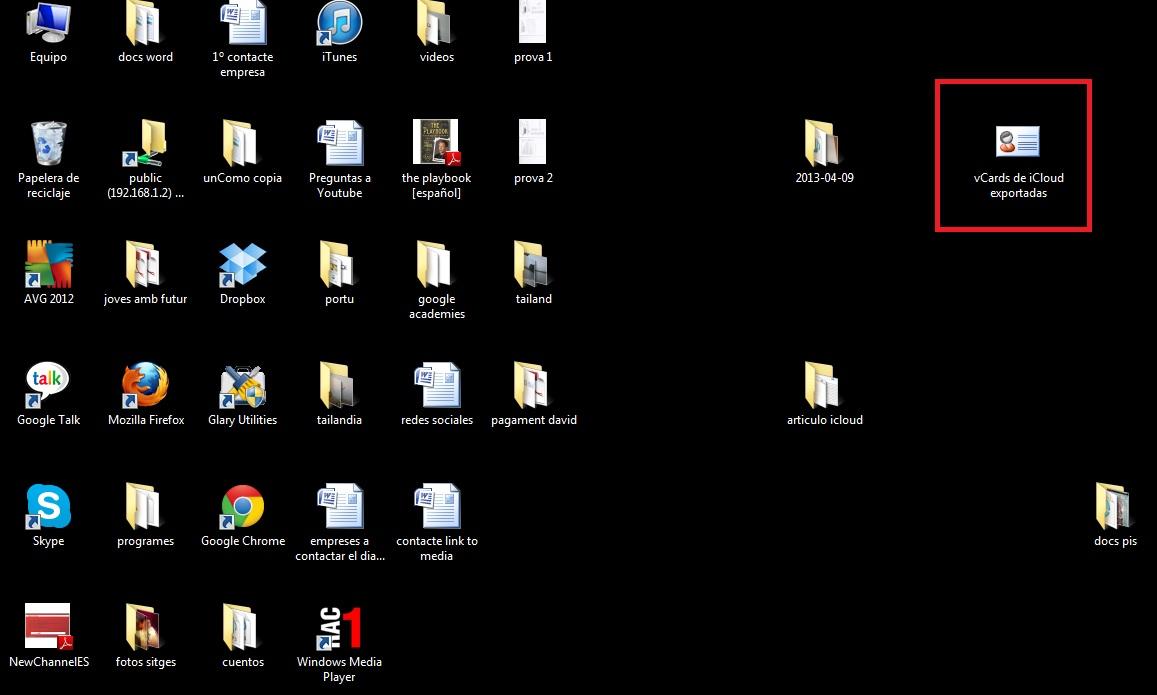Image resolution: width=1157 pixels, height=695 pixels.
Task: Select the AVG 2012 antivirus icon
Action: (48, 266)
